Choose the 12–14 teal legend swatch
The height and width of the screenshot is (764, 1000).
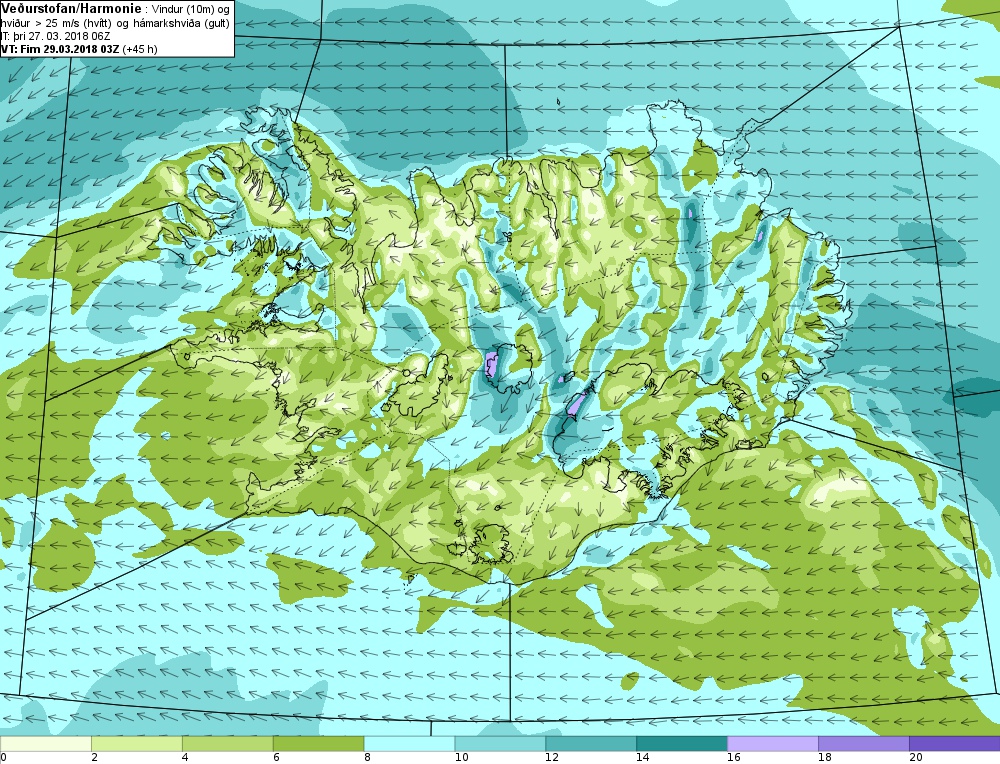[x=591, y=744]
